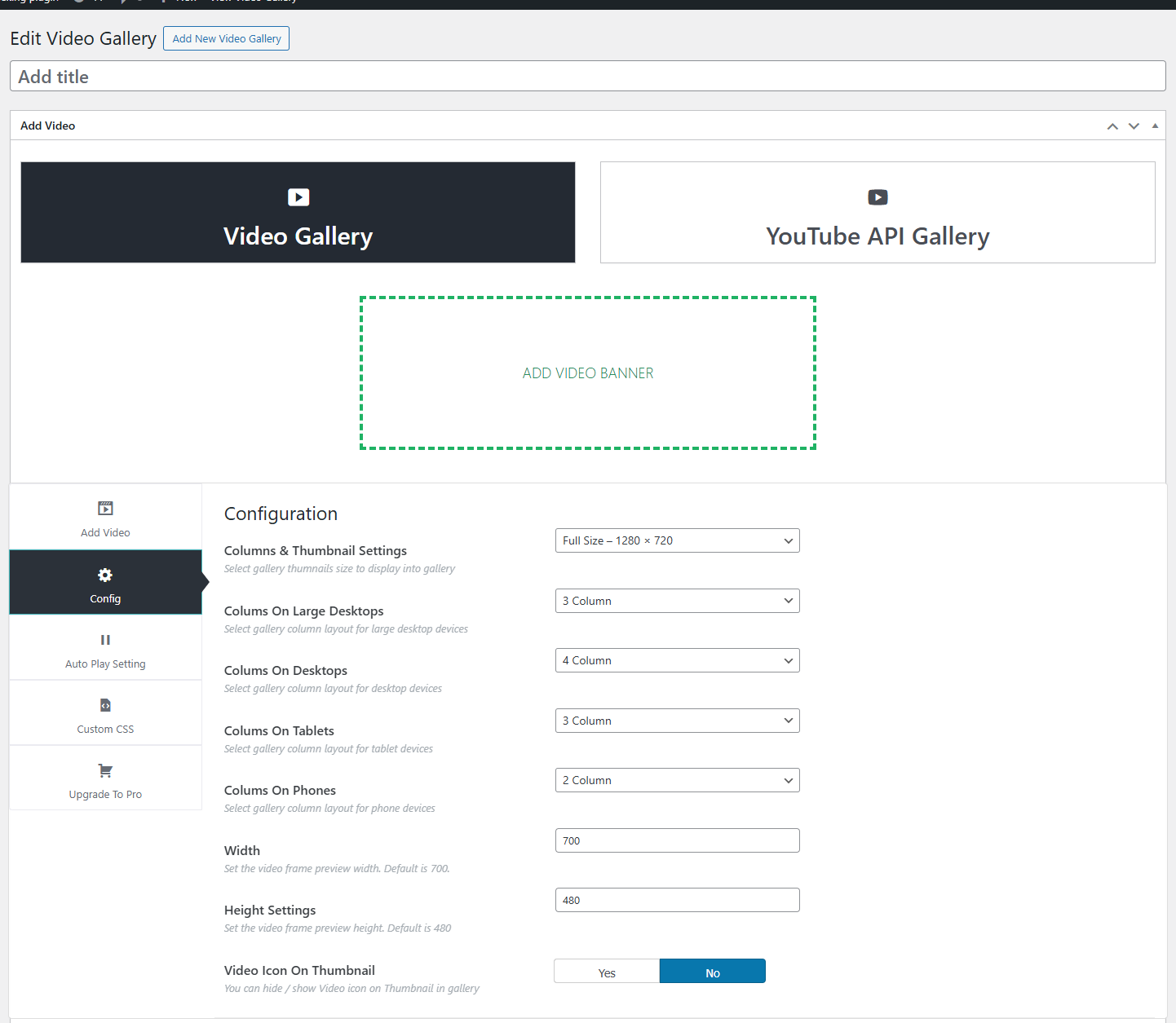Click the YouTube icon above YouTube API Gallery
The width and height of the screenshot is (1176, 1023).
[878, 197]
